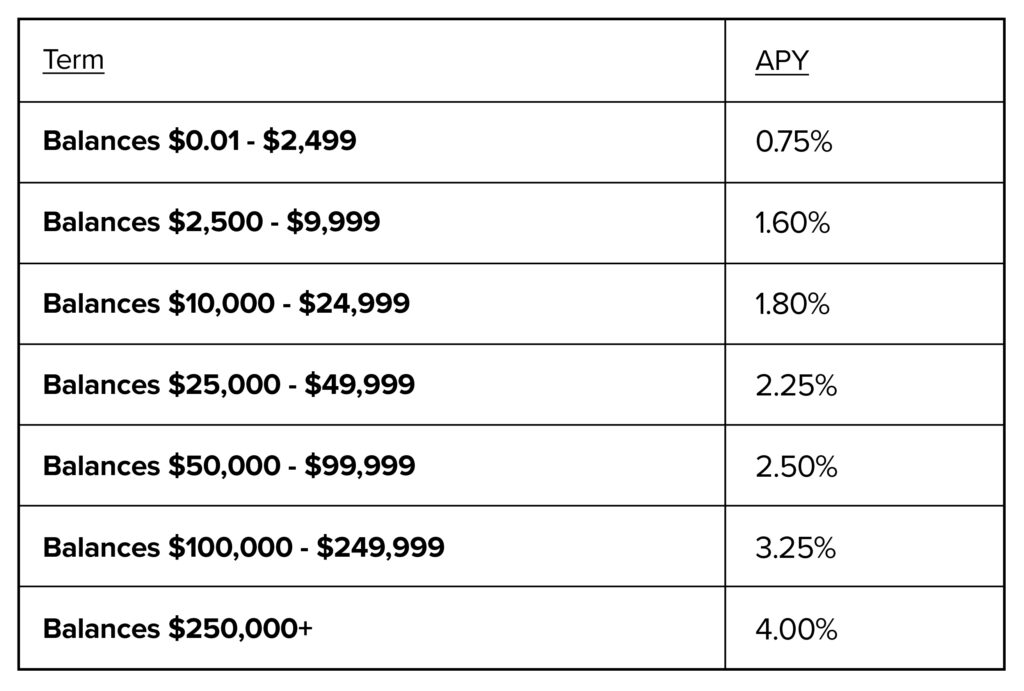Click the $2,499 upper limit text
Image resolution: width=1024 pixels, height=691 pixels.
pos(310,141)
